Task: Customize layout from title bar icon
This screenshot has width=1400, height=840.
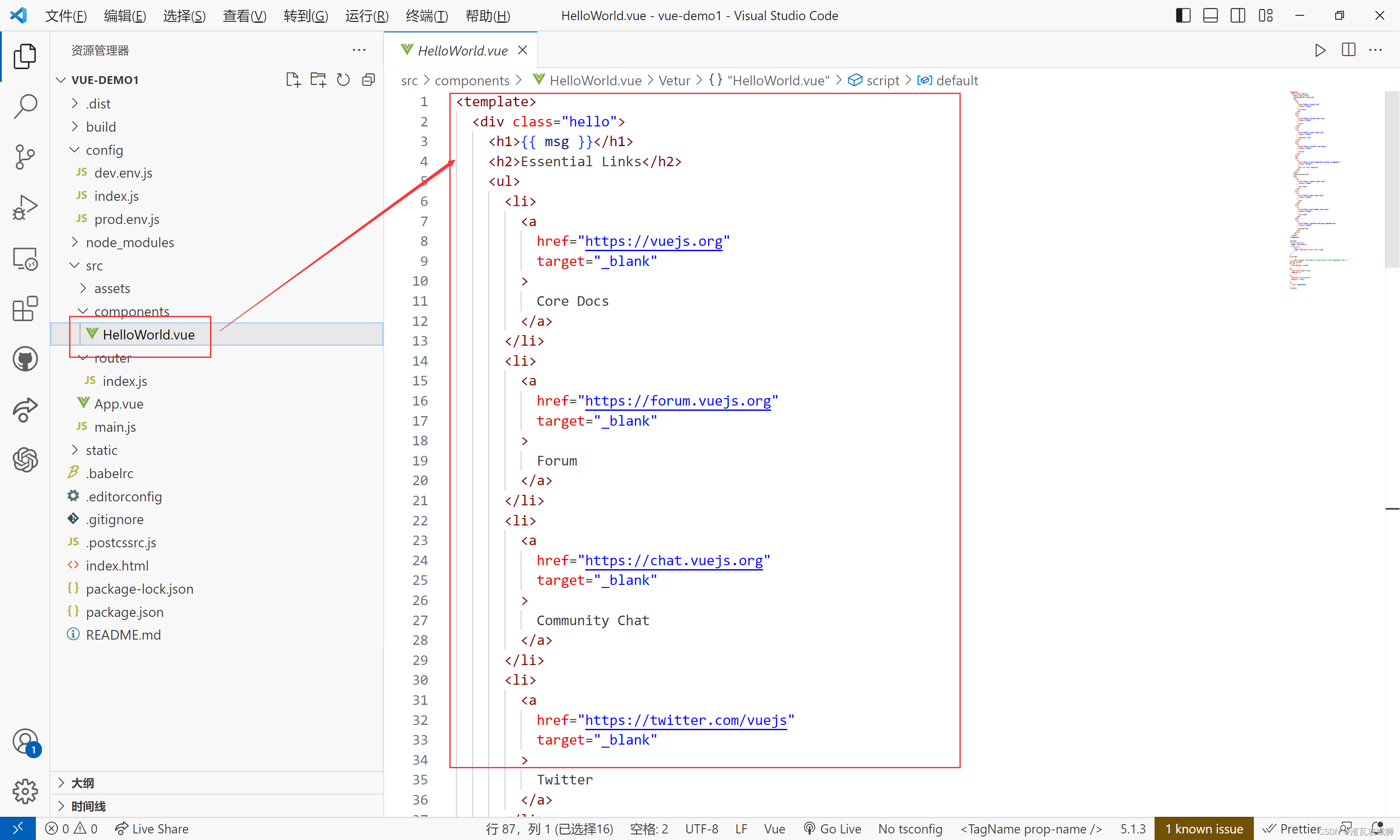Action: [x=1265, y=16]
